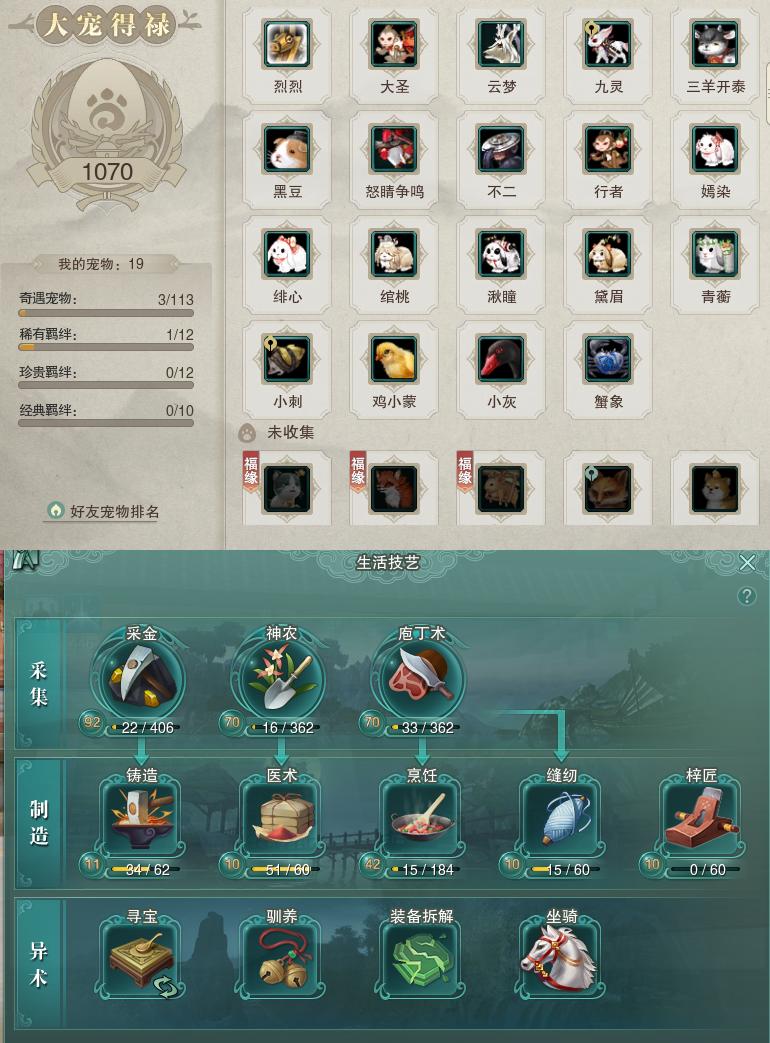Select the 烹饪 cooking skill icon

[422, 818]
